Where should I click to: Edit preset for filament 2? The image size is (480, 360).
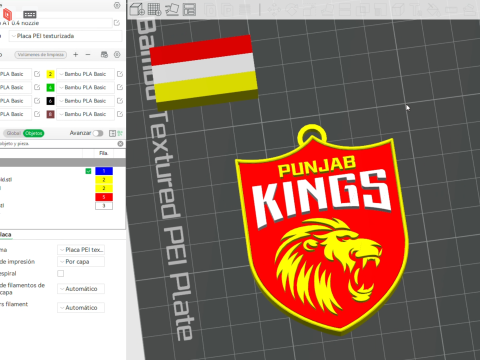[120, 74]
